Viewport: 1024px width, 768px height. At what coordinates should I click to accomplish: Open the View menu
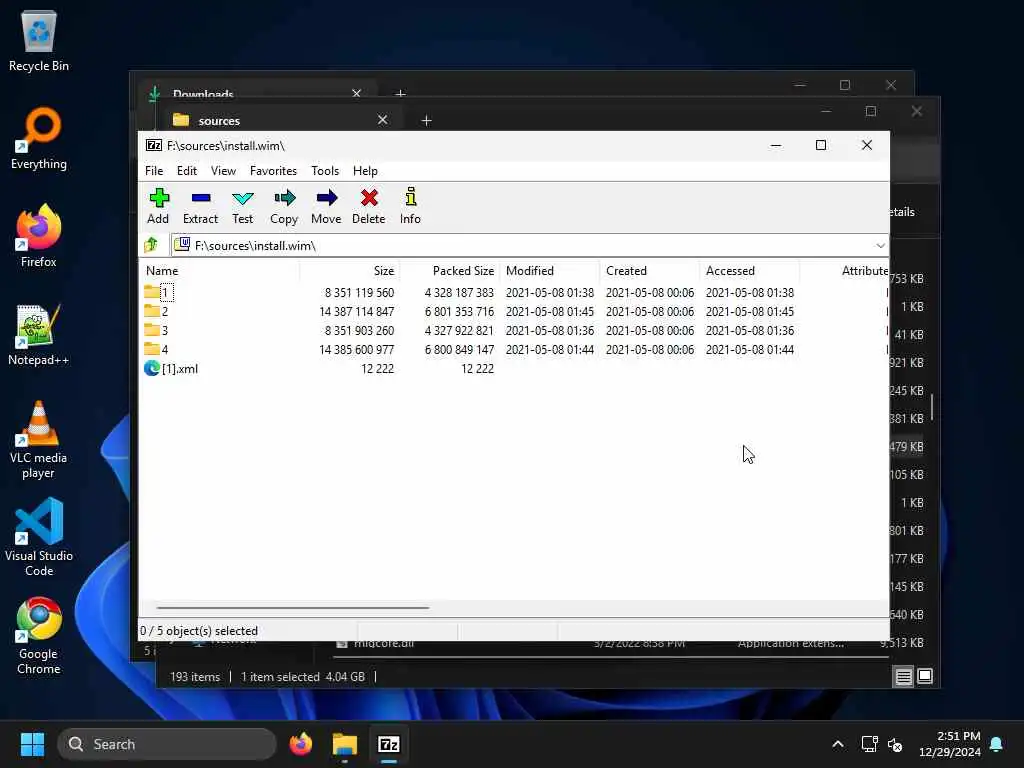pos(223,170)
